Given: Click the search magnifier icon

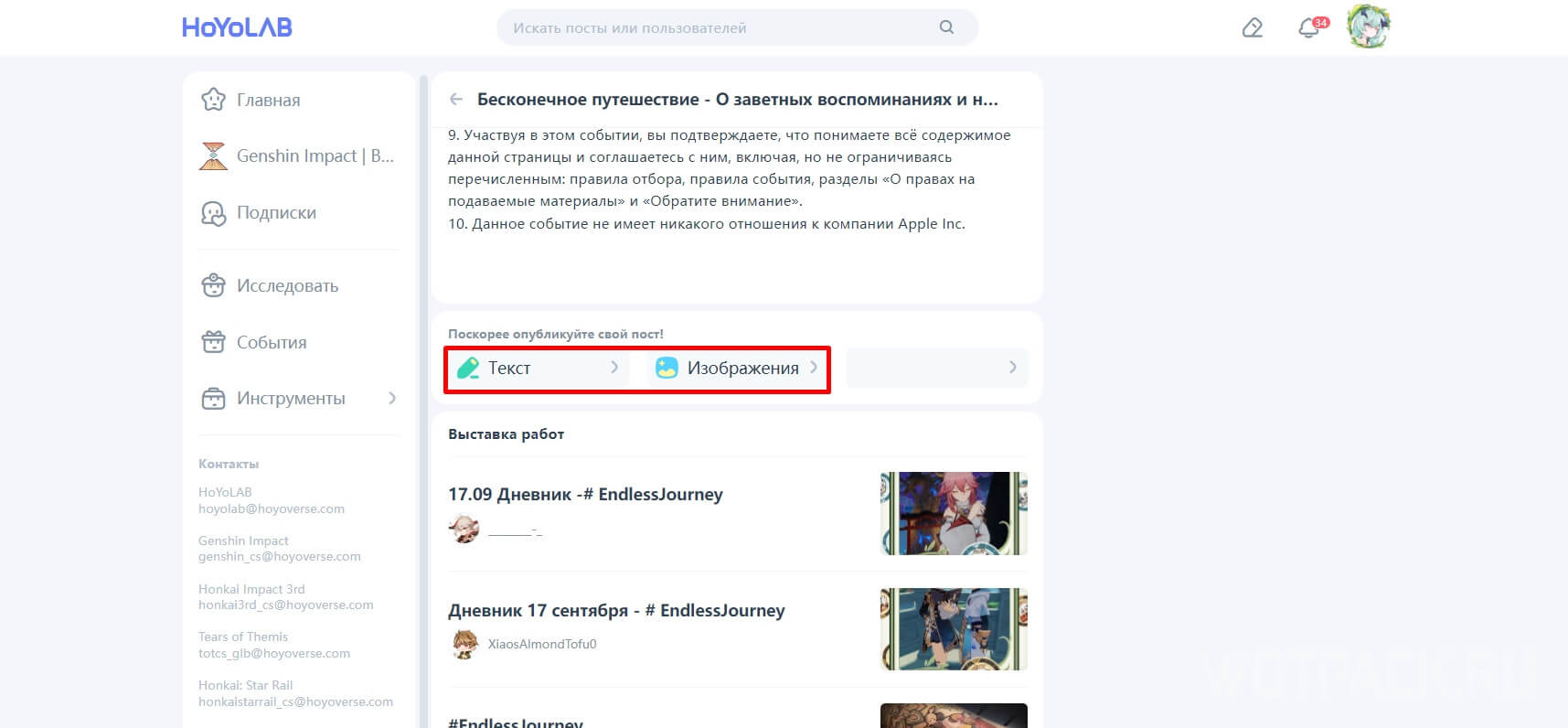Looking at the screenshot, I should (946, 27).
